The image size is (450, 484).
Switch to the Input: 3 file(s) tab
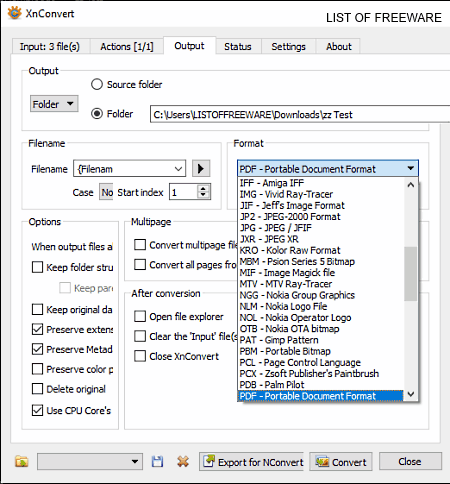coord(50,46)
